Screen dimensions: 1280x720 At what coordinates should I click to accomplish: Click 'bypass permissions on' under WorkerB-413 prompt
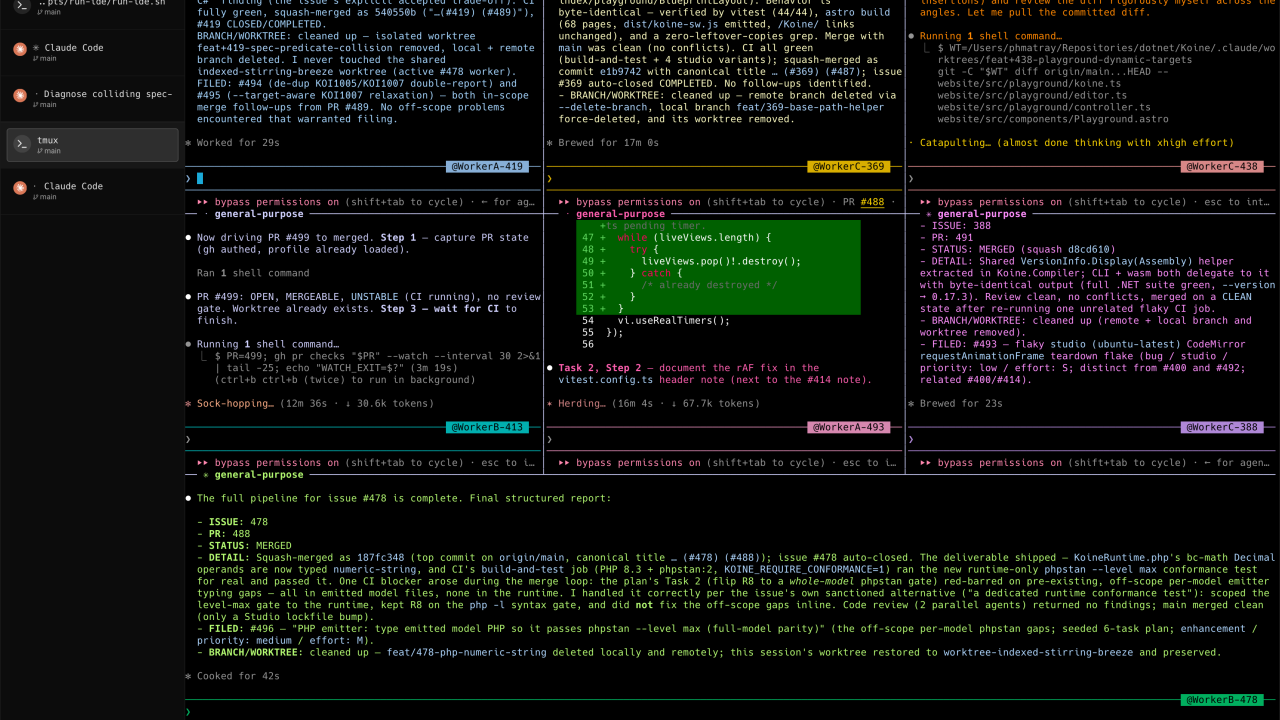coord(277,463)
